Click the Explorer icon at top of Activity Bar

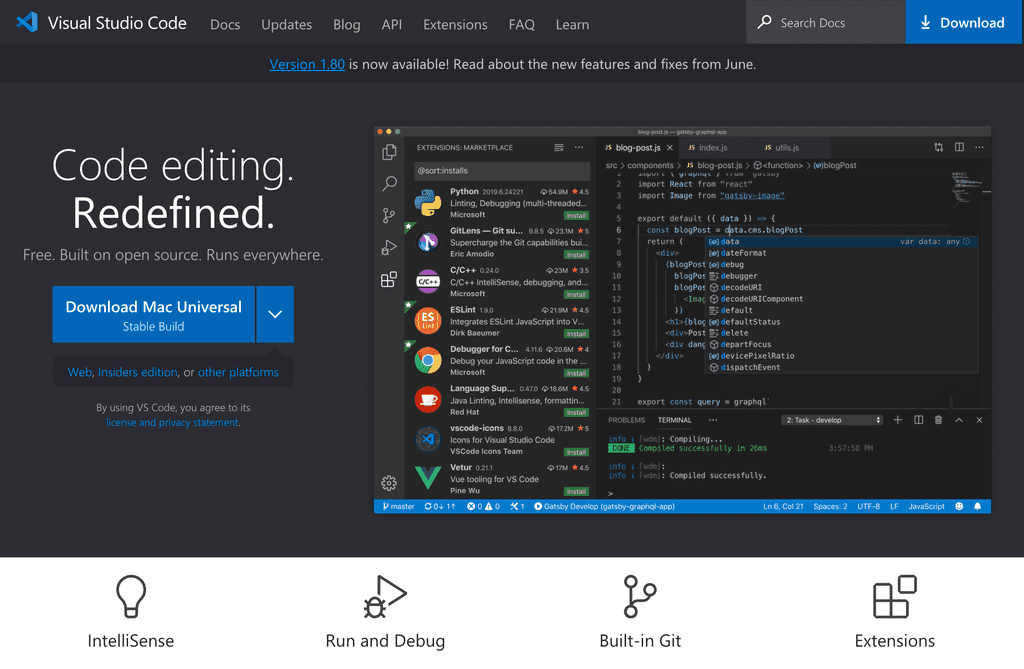389,151
